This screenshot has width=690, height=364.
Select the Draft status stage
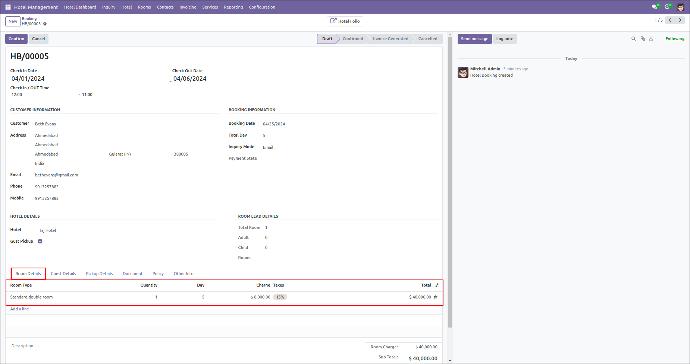tap(327, 39)
